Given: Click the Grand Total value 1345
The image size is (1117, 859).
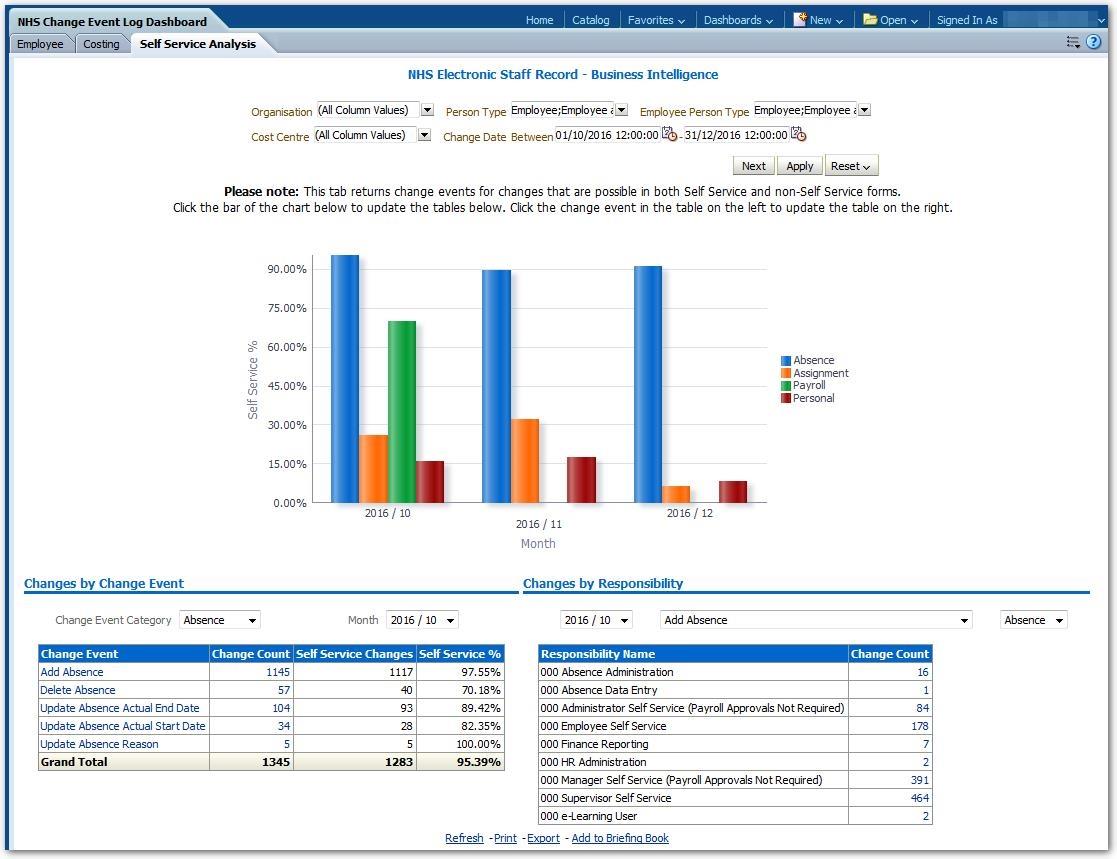Looking at the screenshot, I should tap(276, 762).
